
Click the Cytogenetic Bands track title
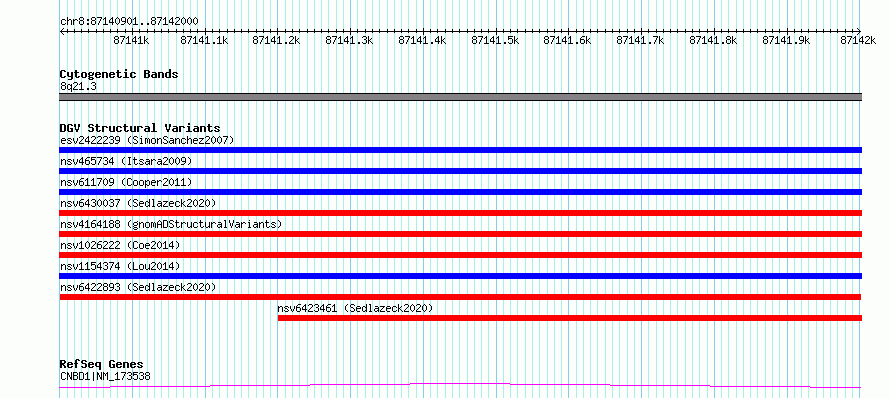(119, 74)
